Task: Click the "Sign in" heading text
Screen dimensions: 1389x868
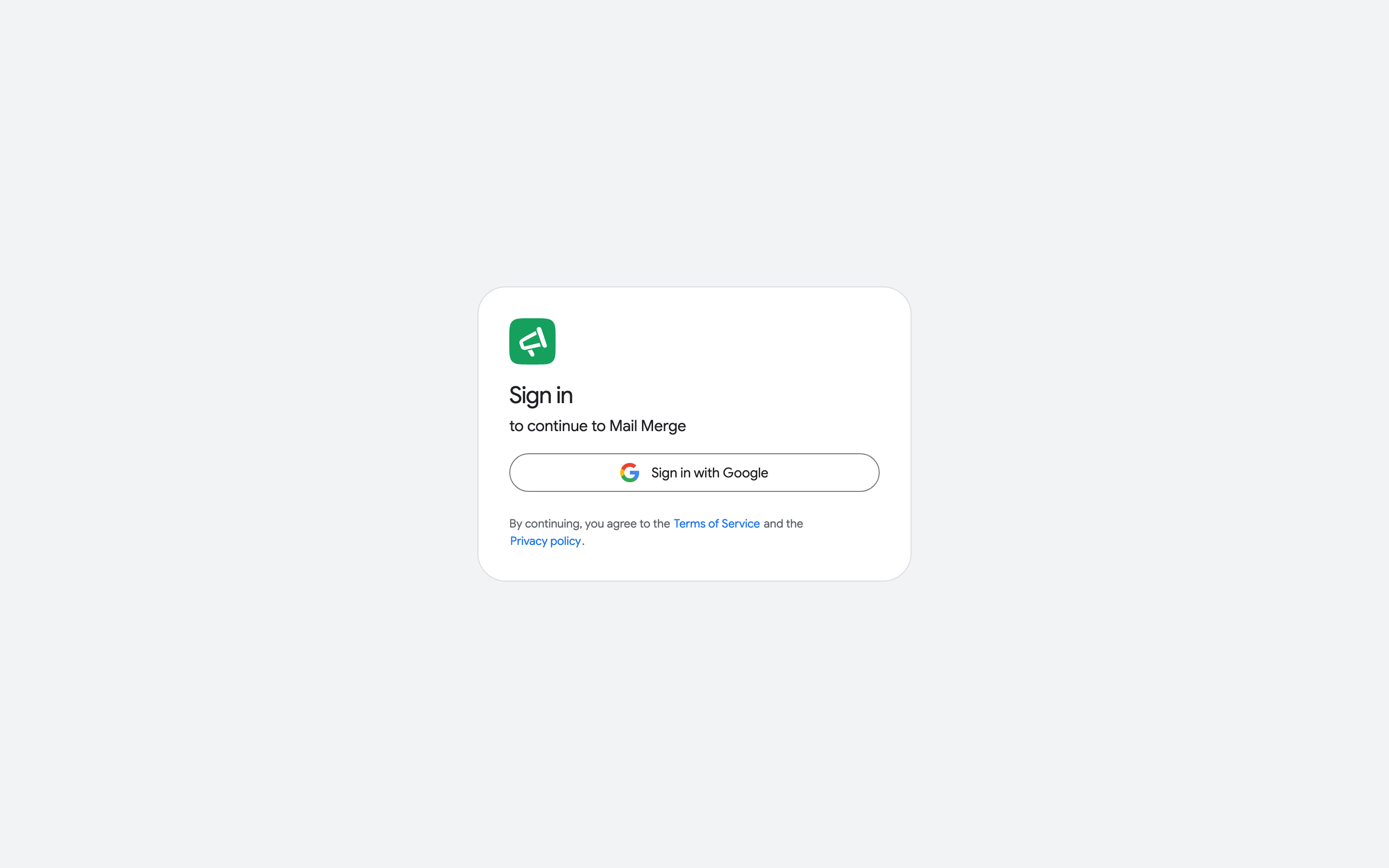Action: click(x=541, y=395)
